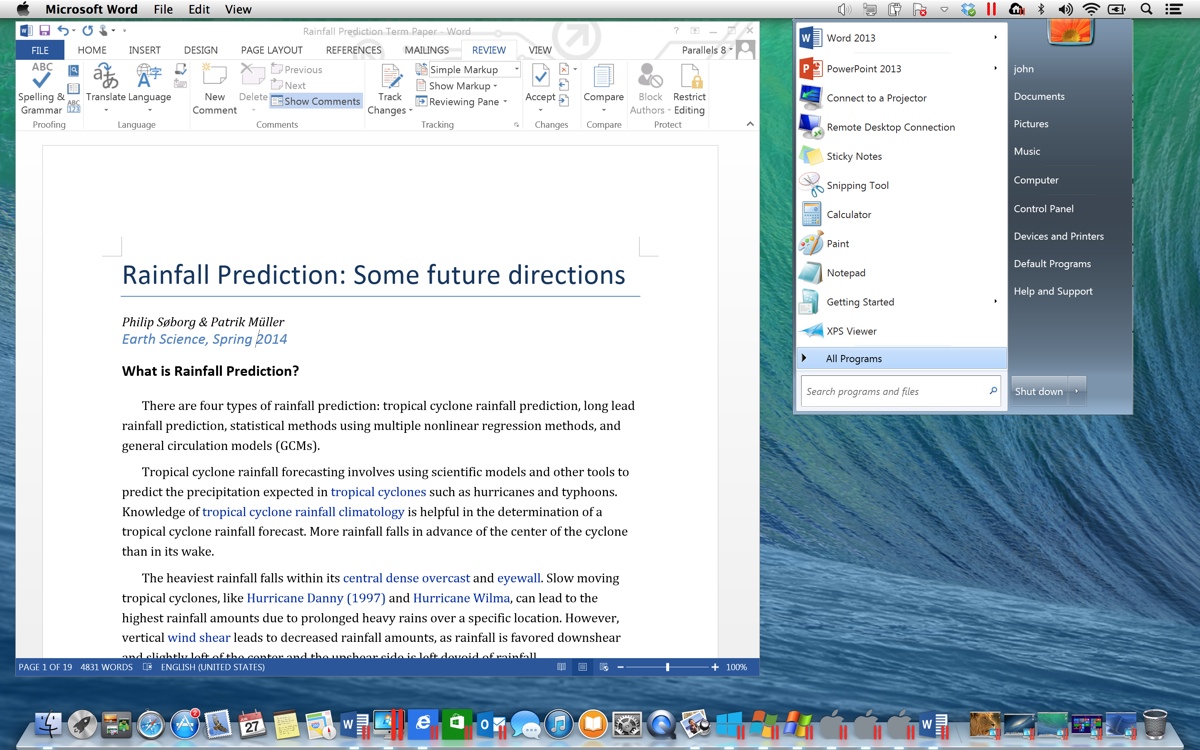Switch to Web Layout view in status bar

tap(603, 667)
